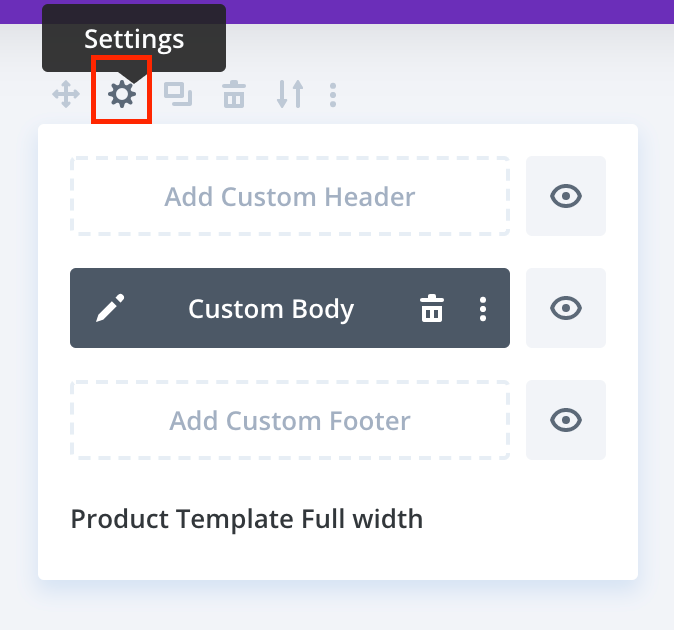Click Add Custom Footer area
This screenshot has width=674, height=630.
(x=290, y=420)
